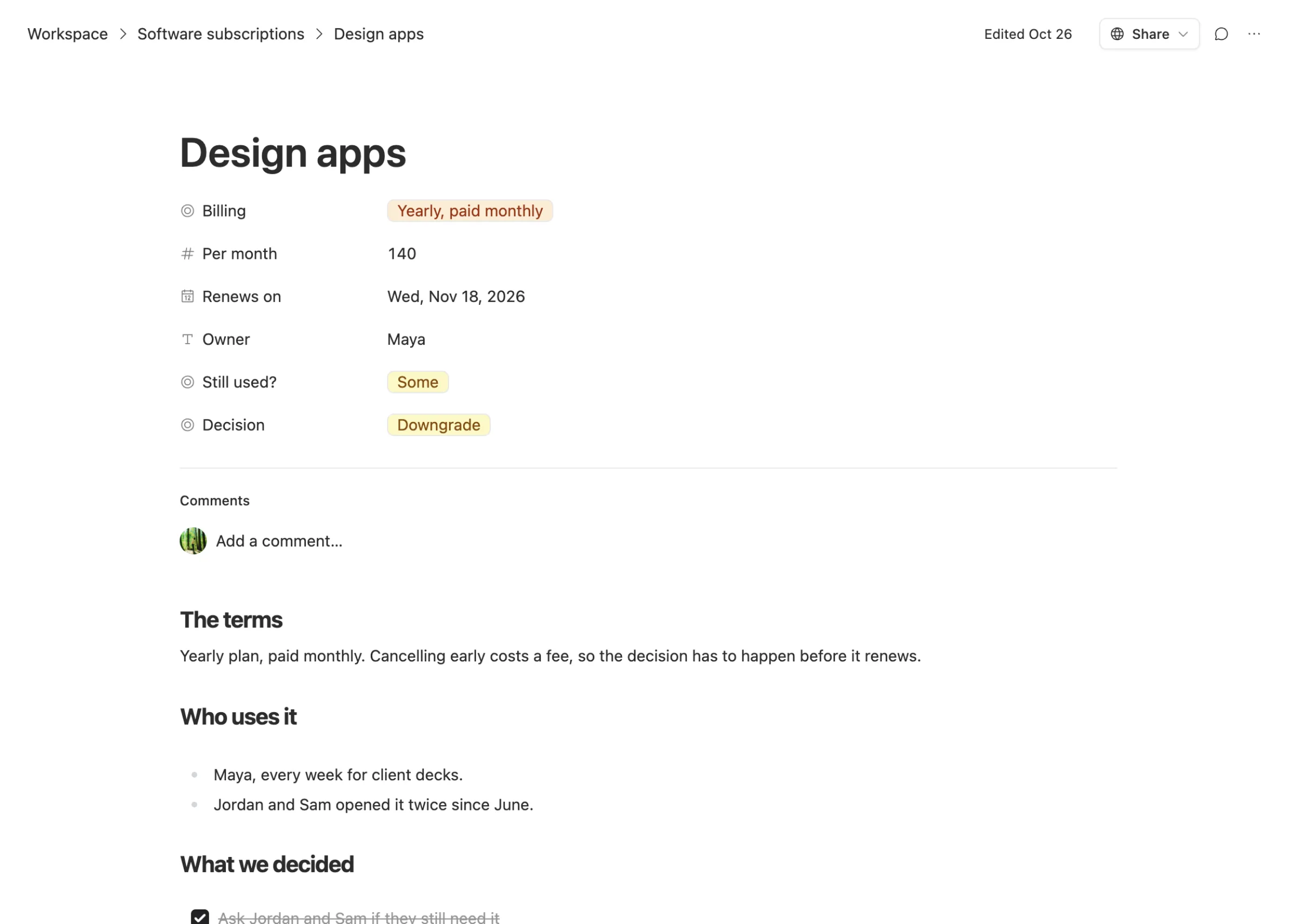Image resolution: width=1297 pixels, height=924 pixels.
Task: Click Ask Jordan and Sam strikethrough text
Action: pyautogui.click(x=358, y=917)
